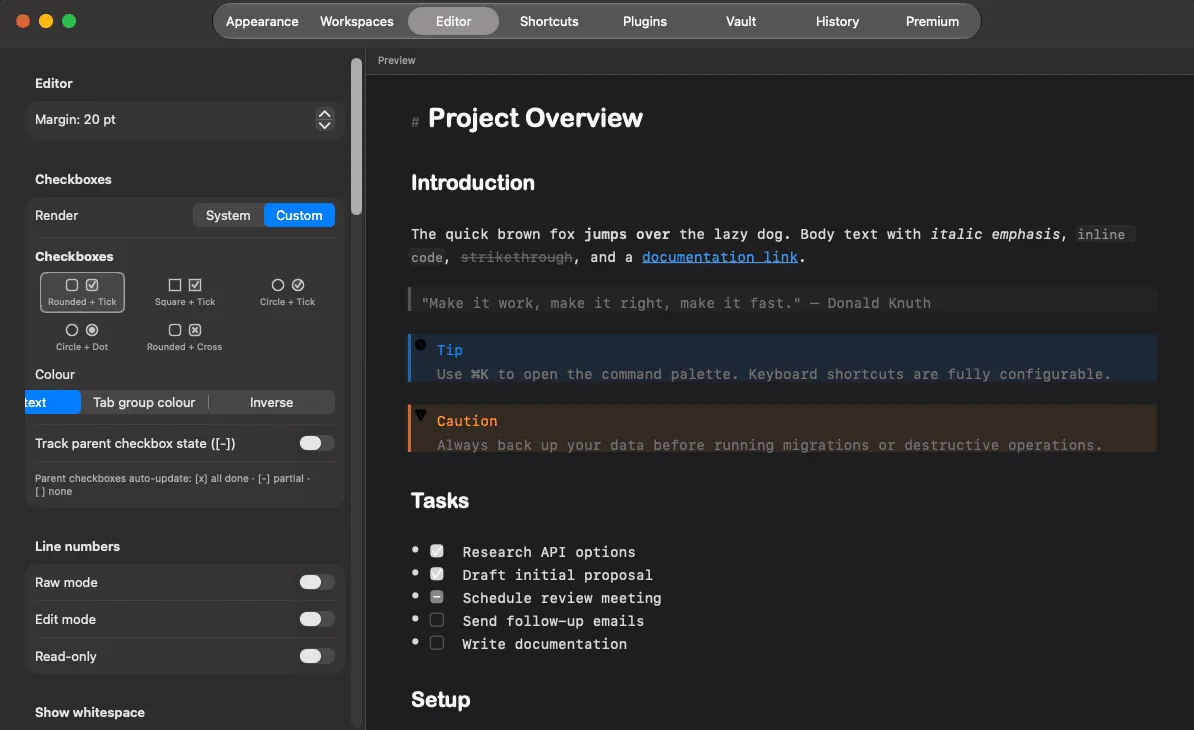Choose the Square + Tick checkbox style
1194x730 pixels.
click(x=185, y=292)
